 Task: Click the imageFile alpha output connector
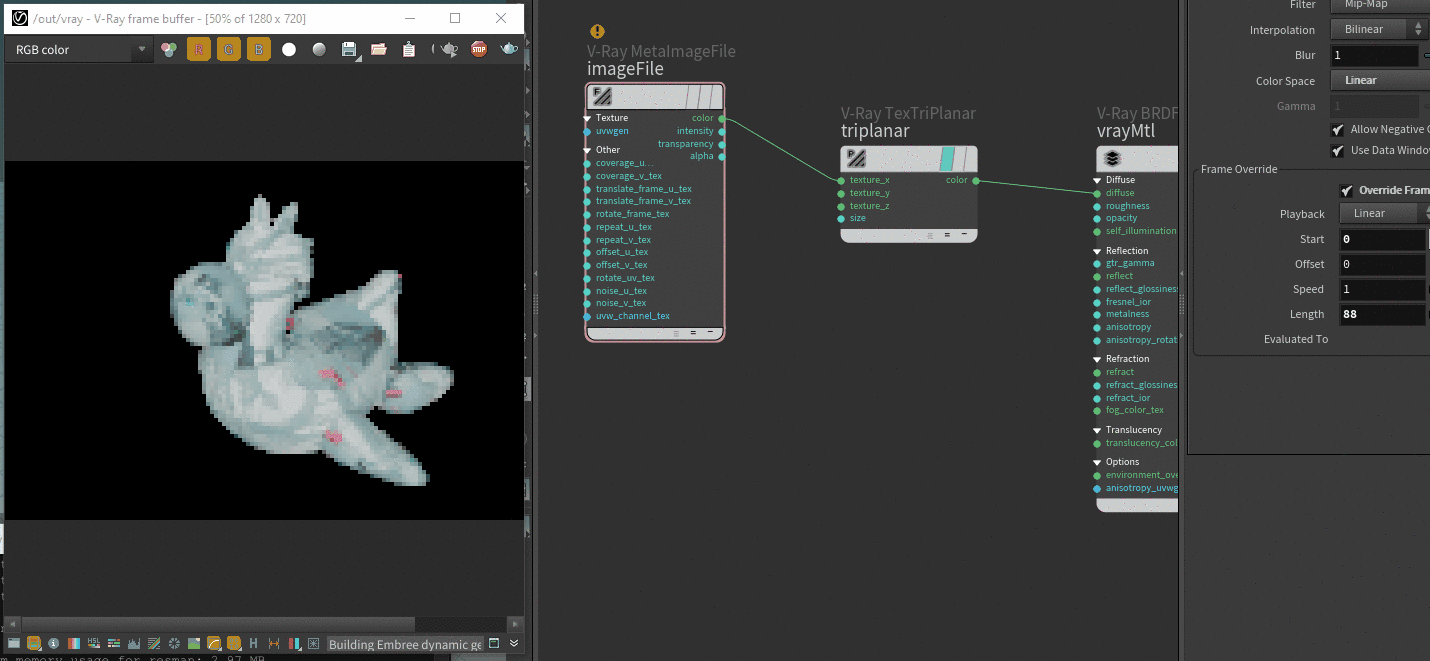(722, 156)
